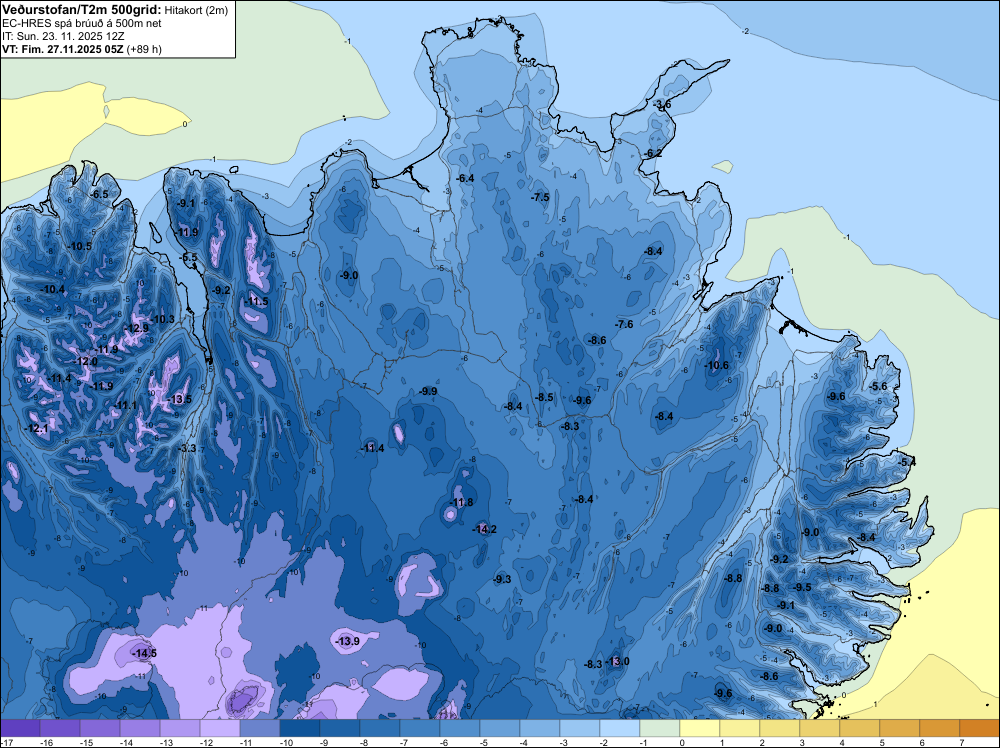Click legend swatch between 0 and 1
1000x748 pixels.
point(700,728)
